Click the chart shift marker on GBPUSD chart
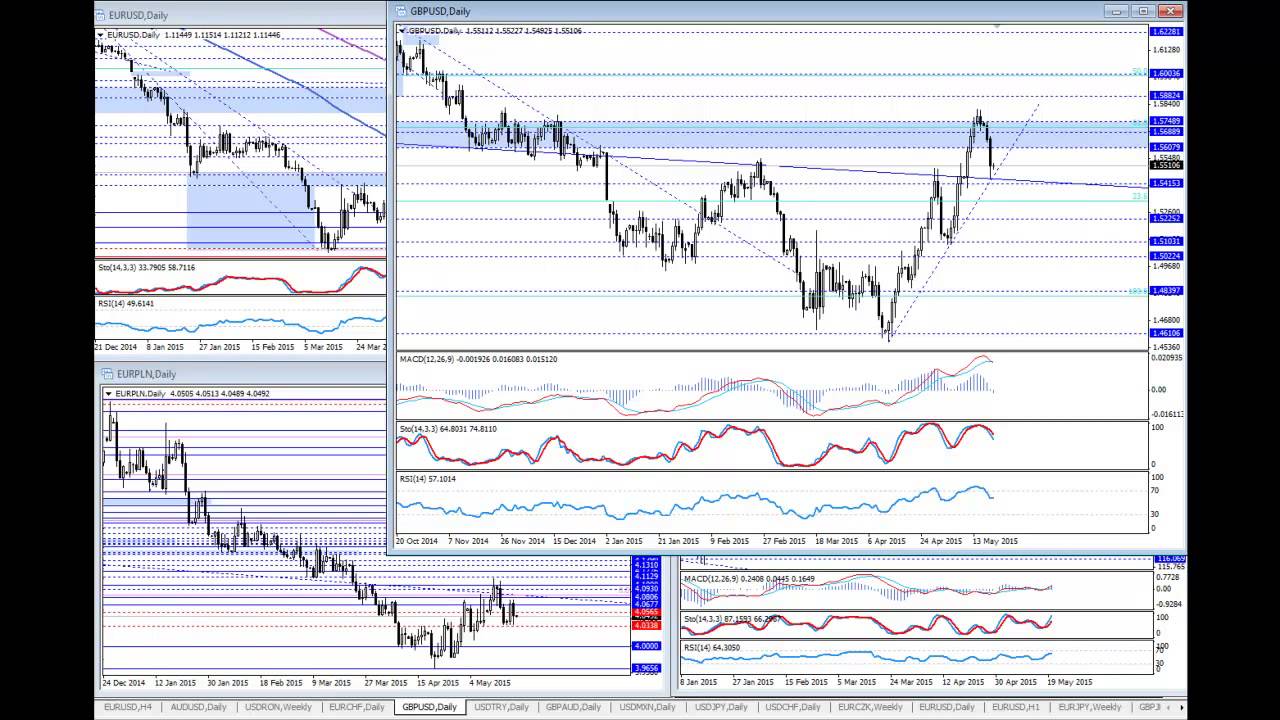Image resolution: width=1280 pixels, height=720 pixels. [996, 24]
